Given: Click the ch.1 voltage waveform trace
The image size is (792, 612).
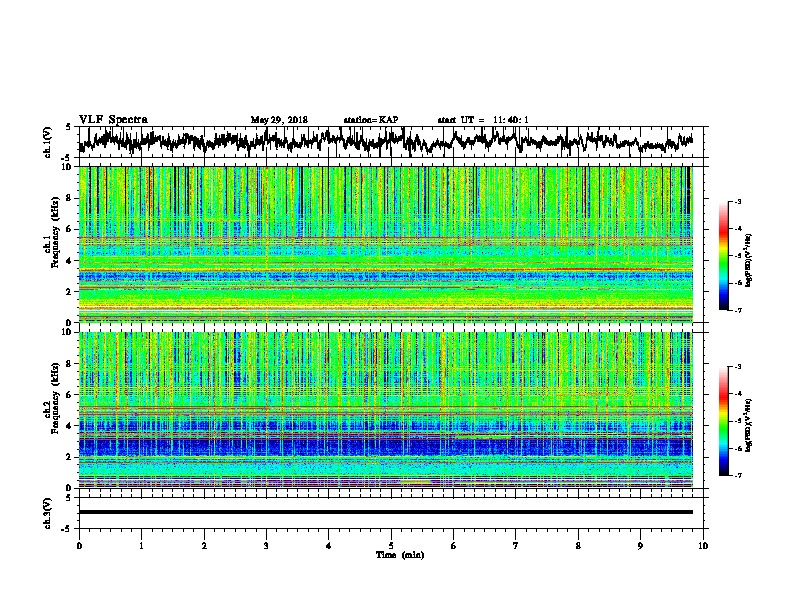Looking at the screenshot, I should tap(386, 141).
